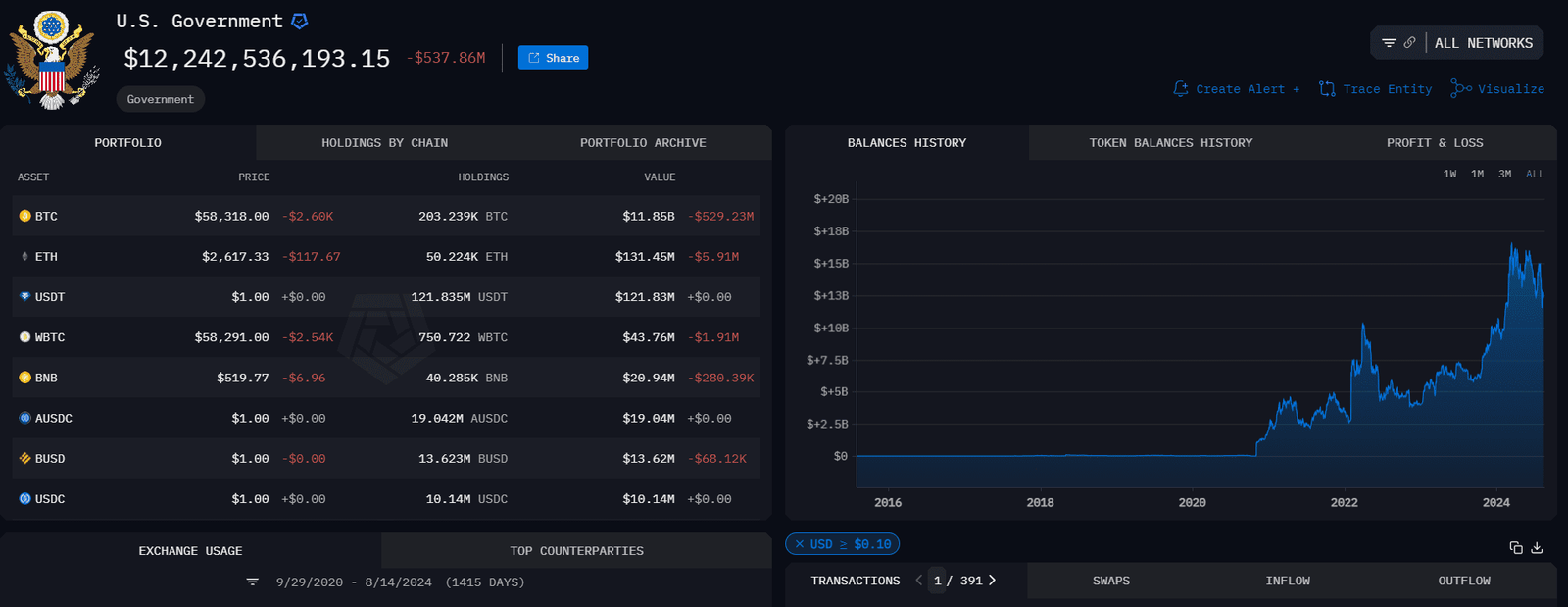1568x607 pixels.
Task: Click the WBTC asset name
Action: (50, 336)
